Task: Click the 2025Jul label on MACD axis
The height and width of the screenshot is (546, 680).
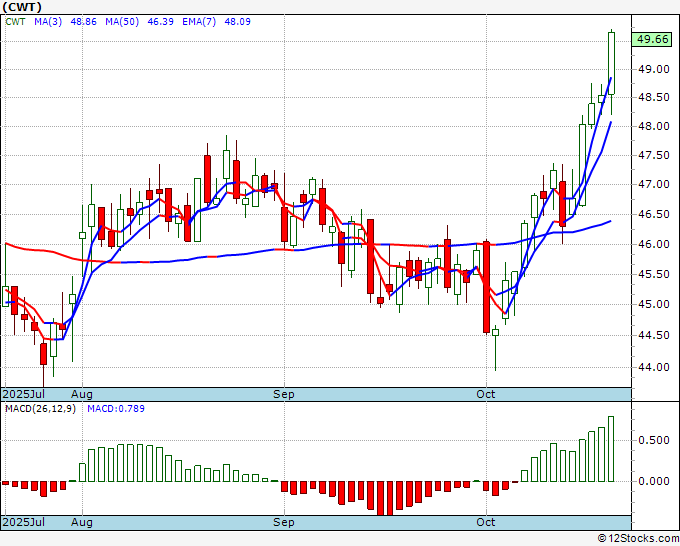Action: (x=24, y=522)
